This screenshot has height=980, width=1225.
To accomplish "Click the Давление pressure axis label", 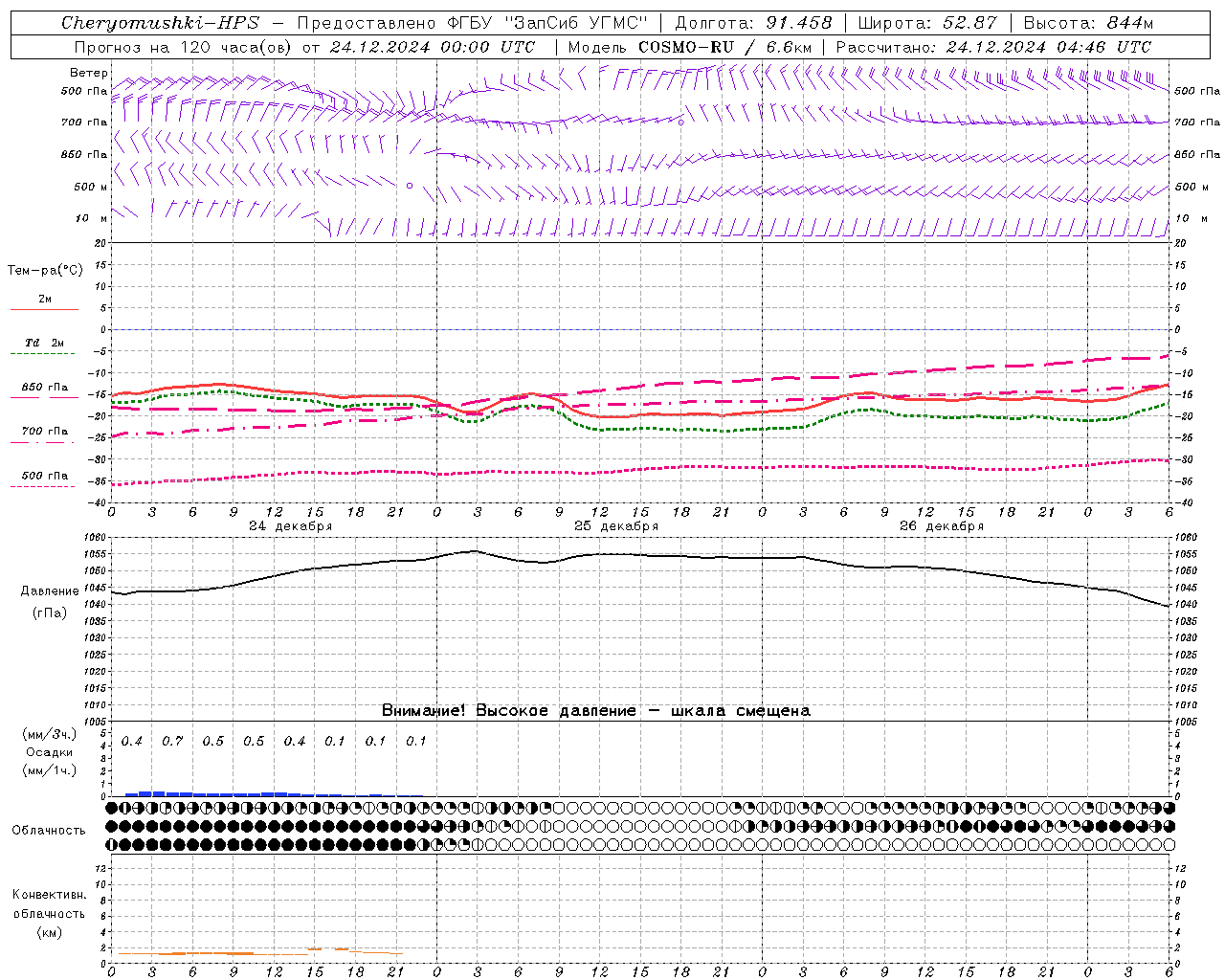I will (x=49, y=591).
